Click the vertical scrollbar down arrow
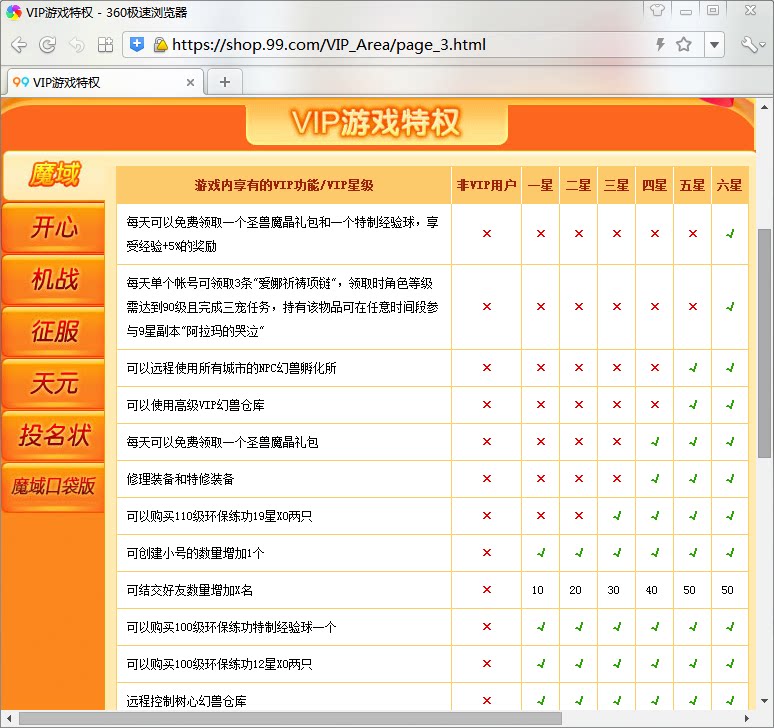Image resolution: width=774 pixels, height=728 pixels. (x=764, y=700)
